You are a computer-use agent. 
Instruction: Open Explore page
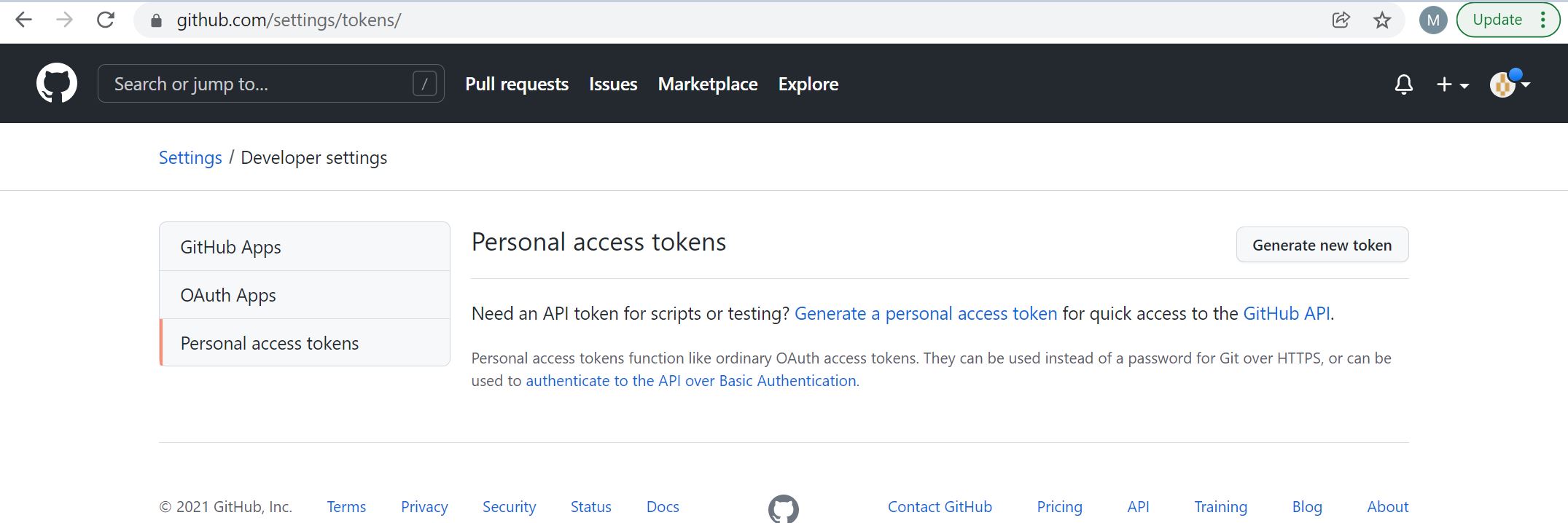coord(808,84)
